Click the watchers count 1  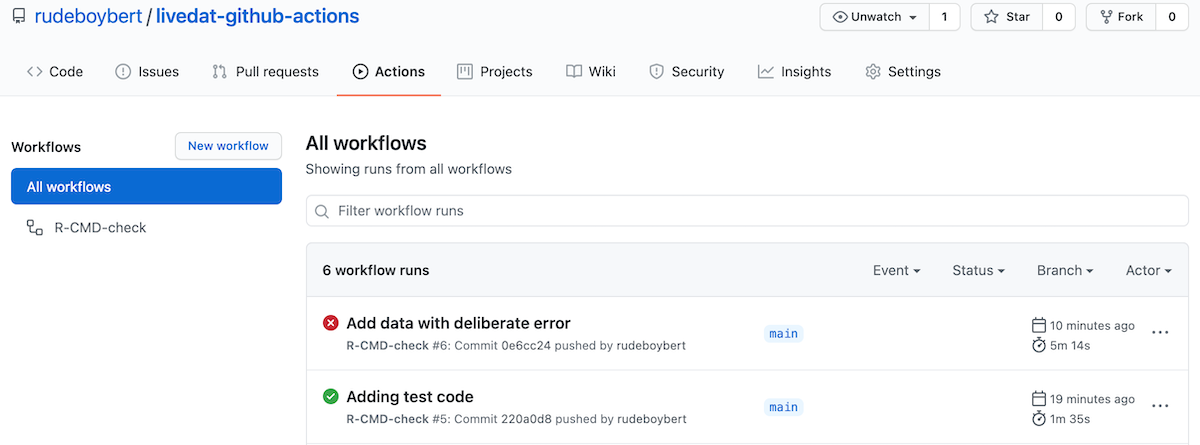coord(944,17)
